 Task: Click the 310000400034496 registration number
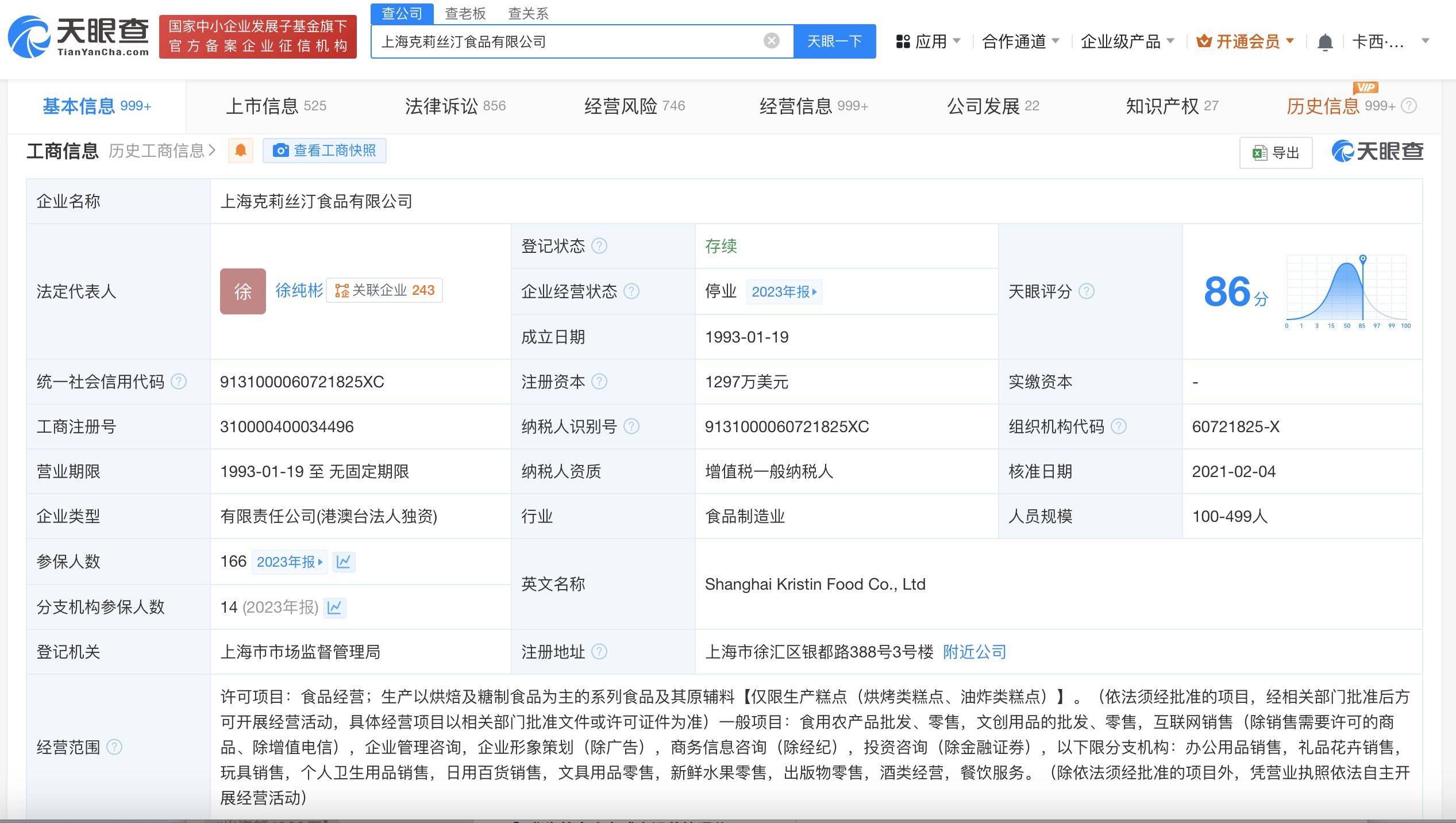pyautogui.click(x=287, y=426)
